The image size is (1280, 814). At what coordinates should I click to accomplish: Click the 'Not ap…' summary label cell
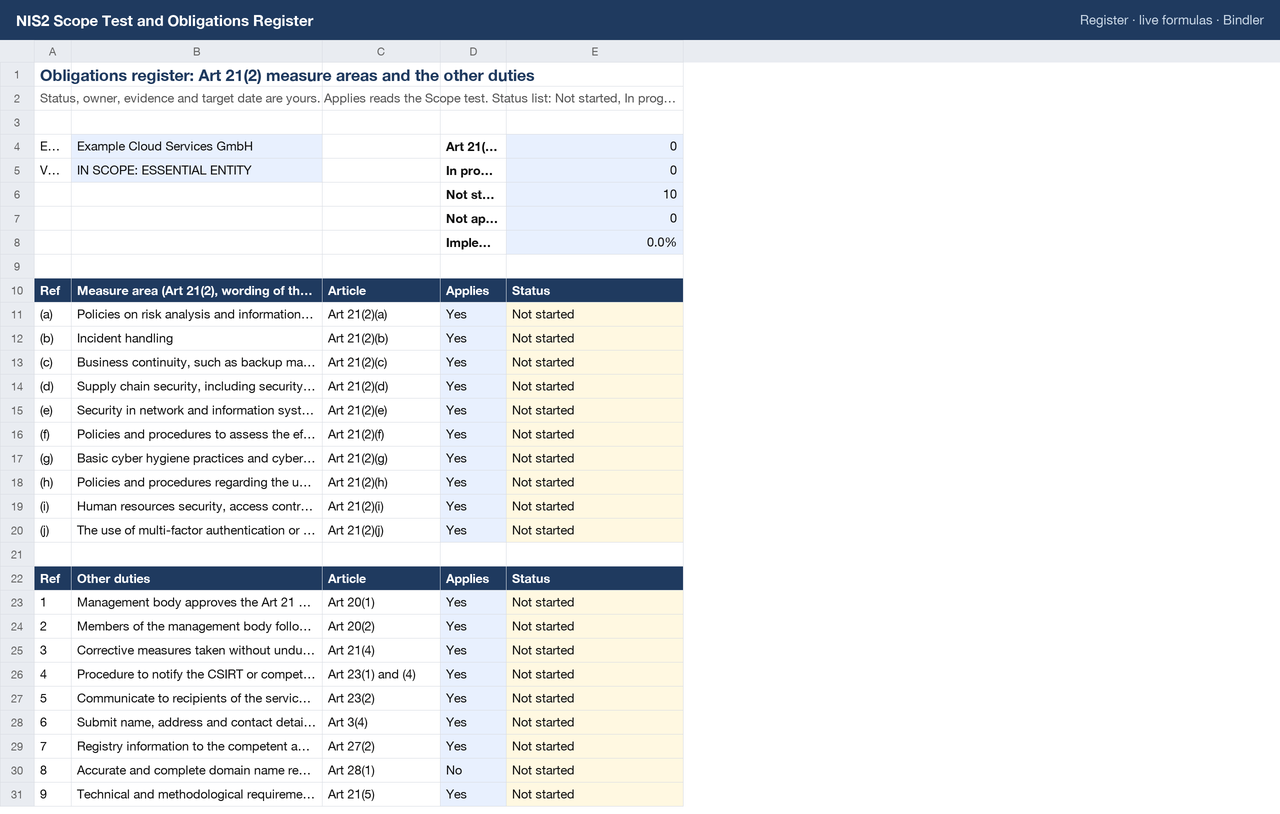[x=473, y=219]
